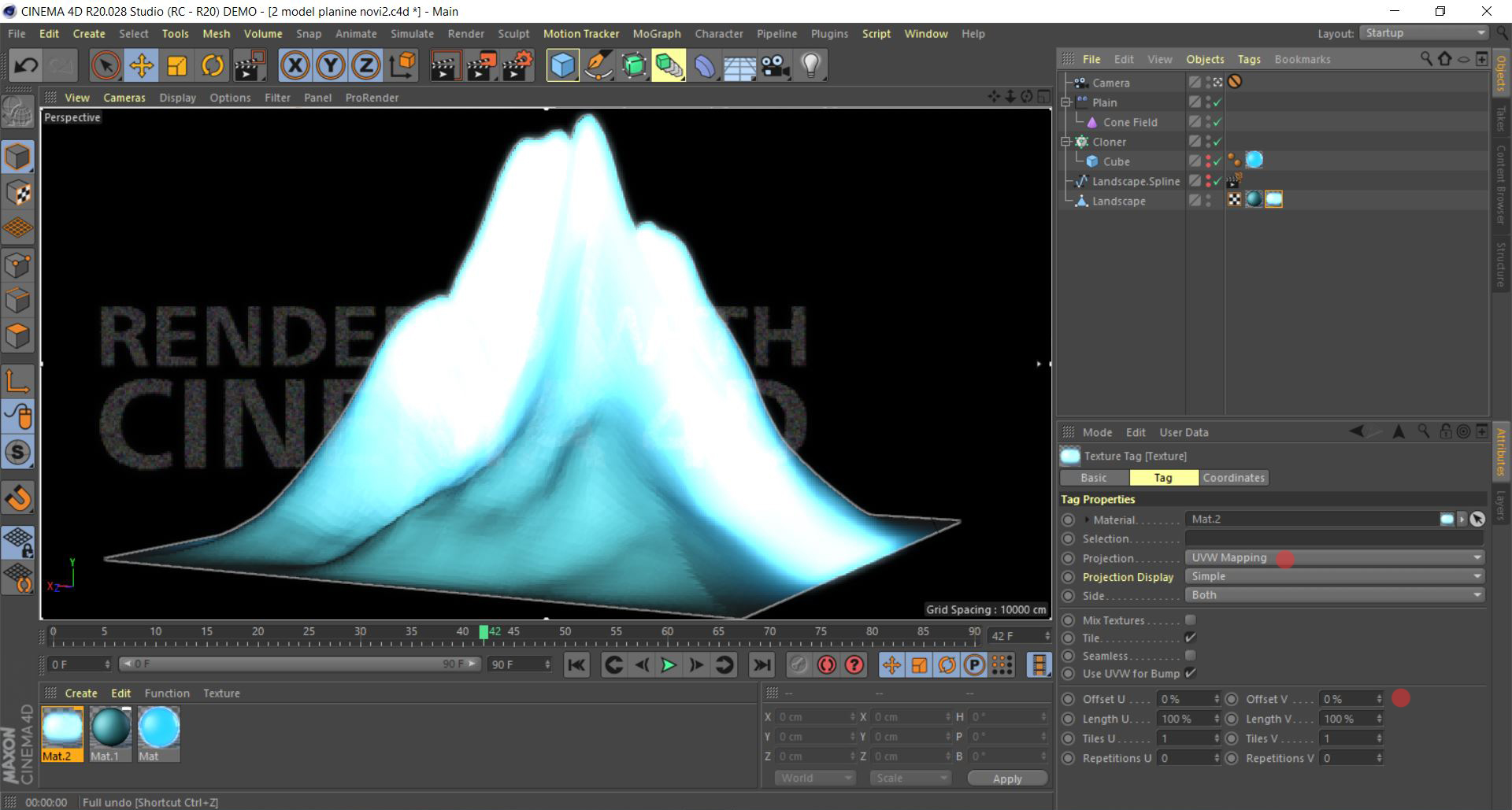
Task: Collapse the Cloner object tree
Action: [1065, 142]
